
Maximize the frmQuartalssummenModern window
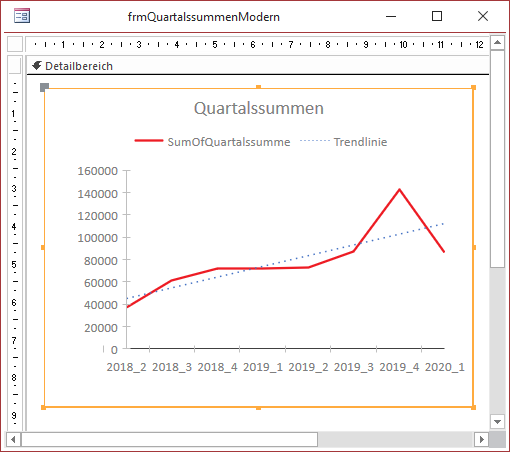(437, 16)
